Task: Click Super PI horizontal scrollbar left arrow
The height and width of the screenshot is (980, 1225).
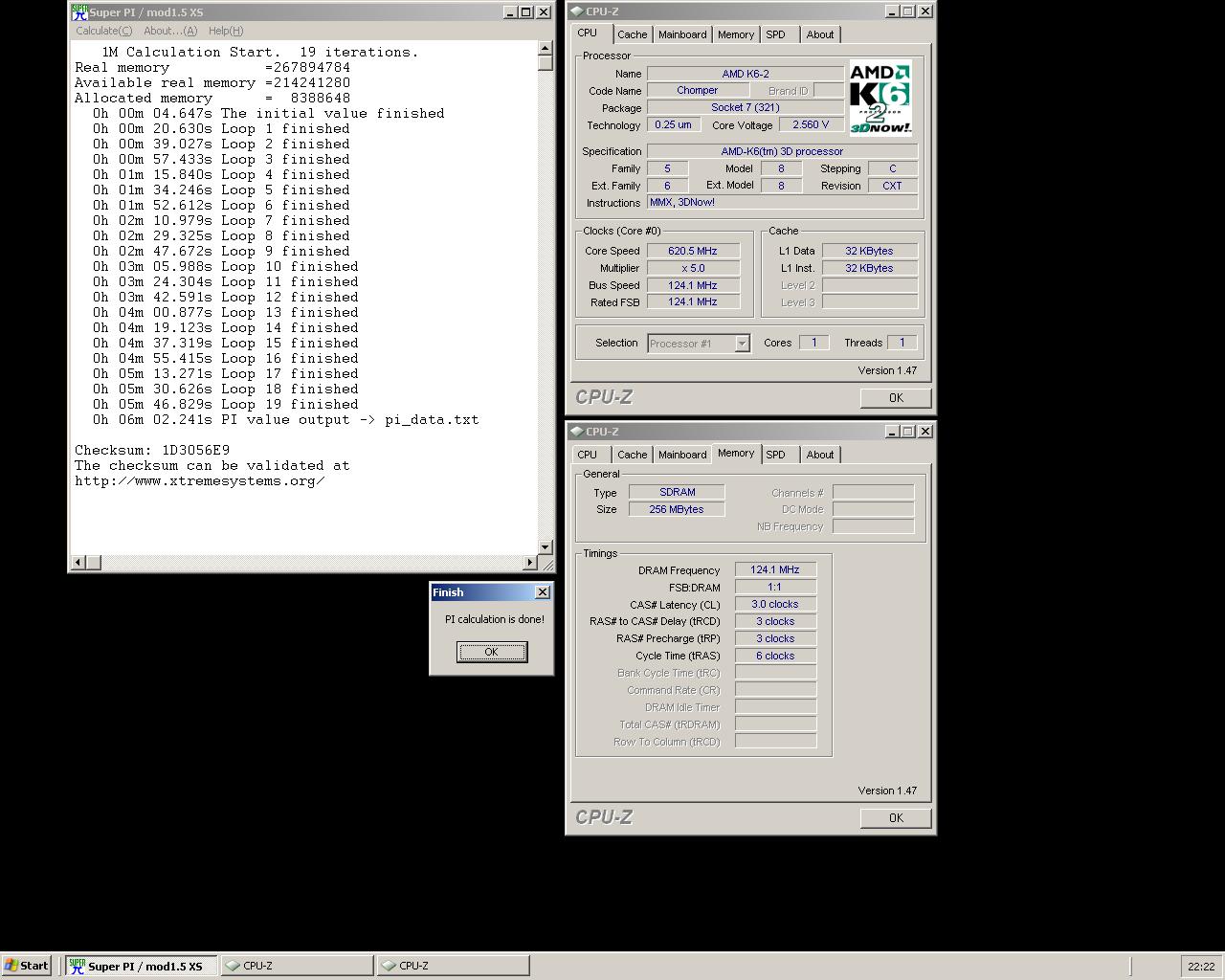Action: [79, 563]
